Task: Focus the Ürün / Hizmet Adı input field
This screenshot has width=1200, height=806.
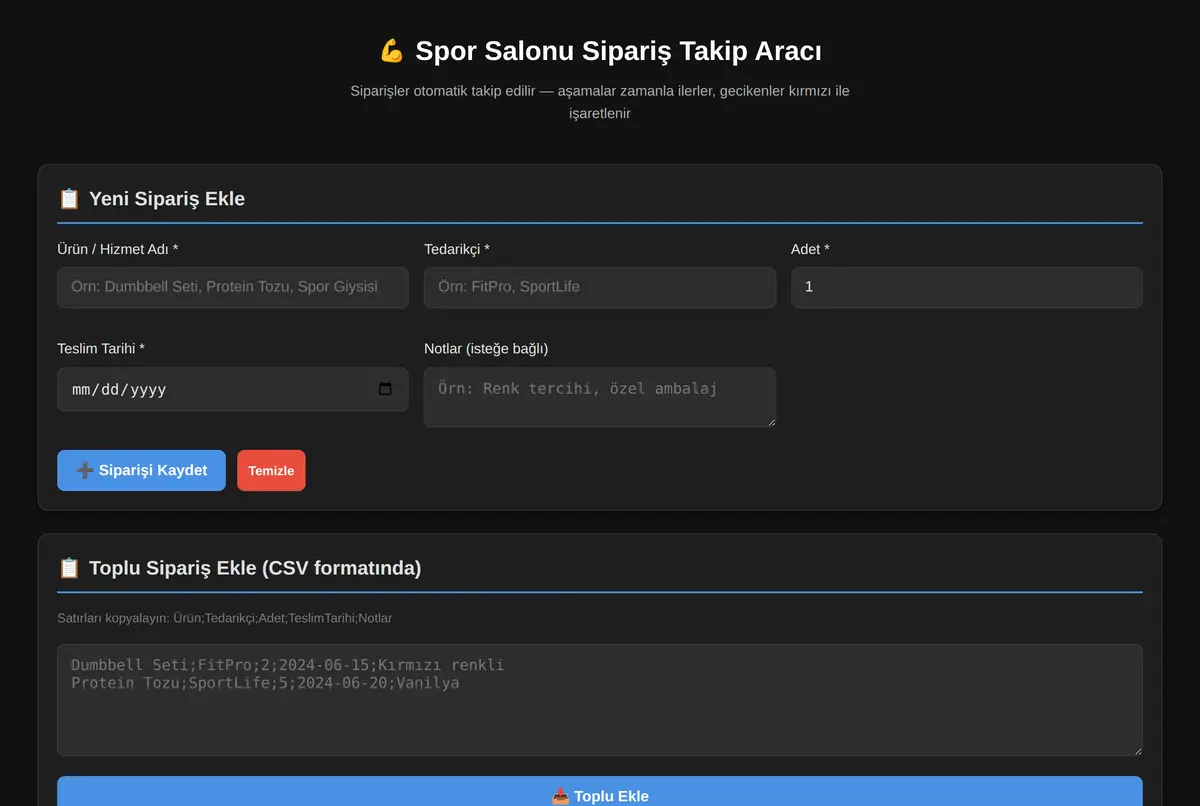Action: [233, 287]
